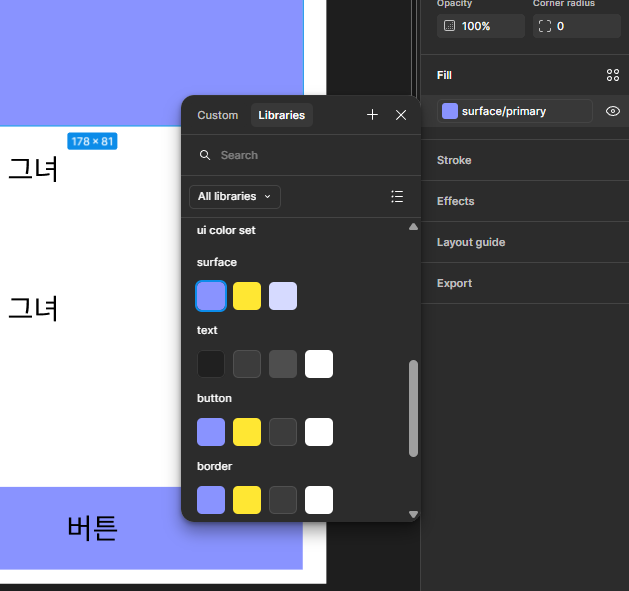Viewport: 629px width, 591px height.
Task: Click the scroll up arrow in popup
Action: [413, 227]
